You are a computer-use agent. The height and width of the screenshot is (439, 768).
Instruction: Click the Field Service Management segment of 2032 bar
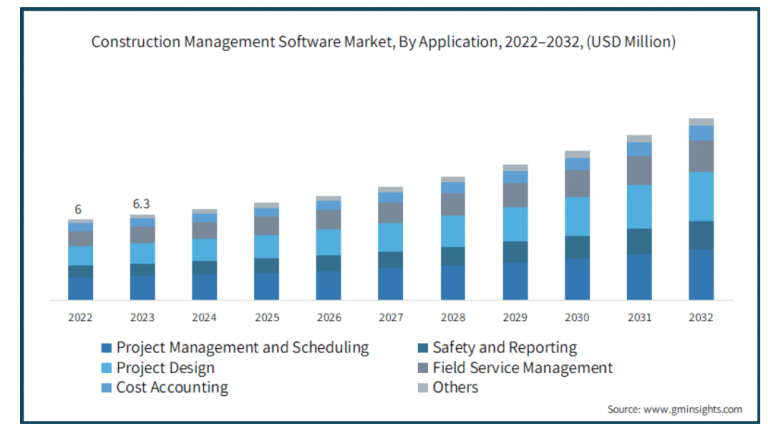[701, 156]
